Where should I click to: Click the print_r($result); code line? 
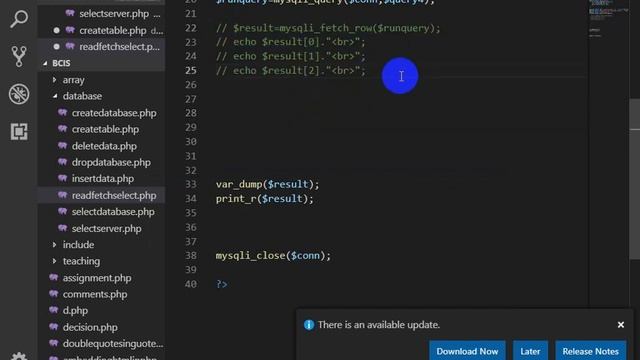click(x=264, y=198)
